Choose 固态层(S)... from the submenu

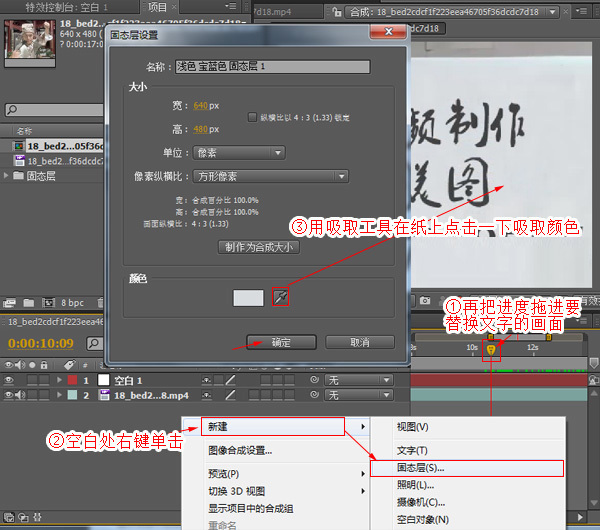click(x=467, y=468)
